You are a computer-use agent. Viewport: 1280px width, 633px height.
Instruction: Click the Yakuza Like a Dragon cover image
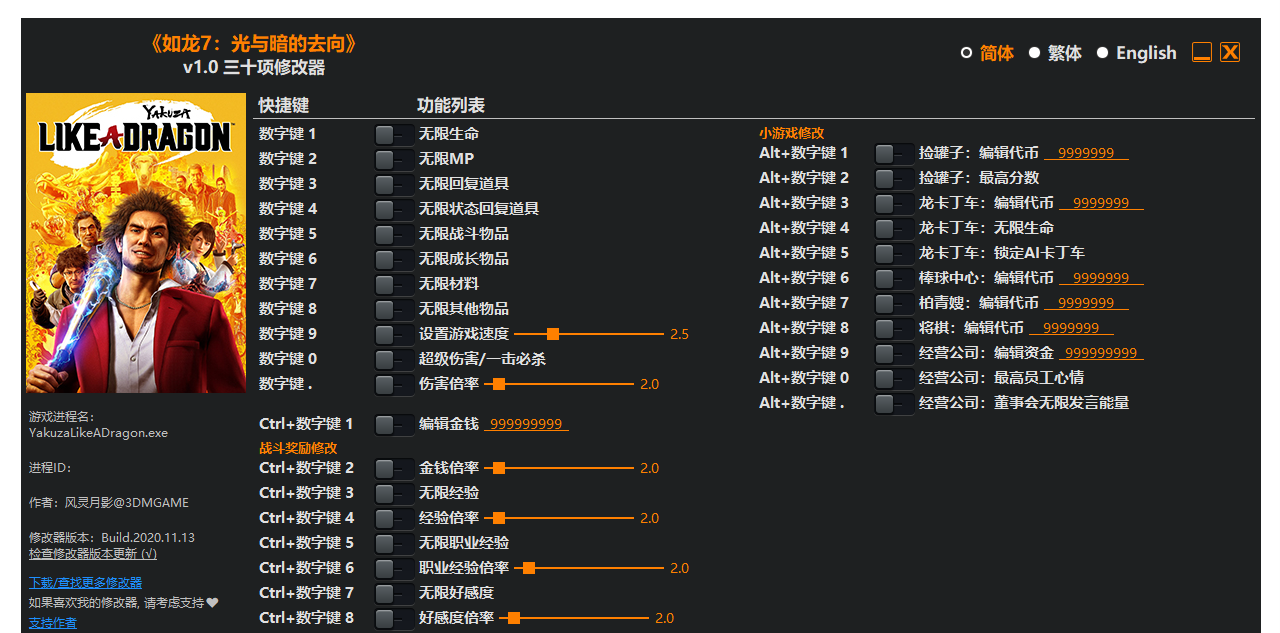[136, 243]
